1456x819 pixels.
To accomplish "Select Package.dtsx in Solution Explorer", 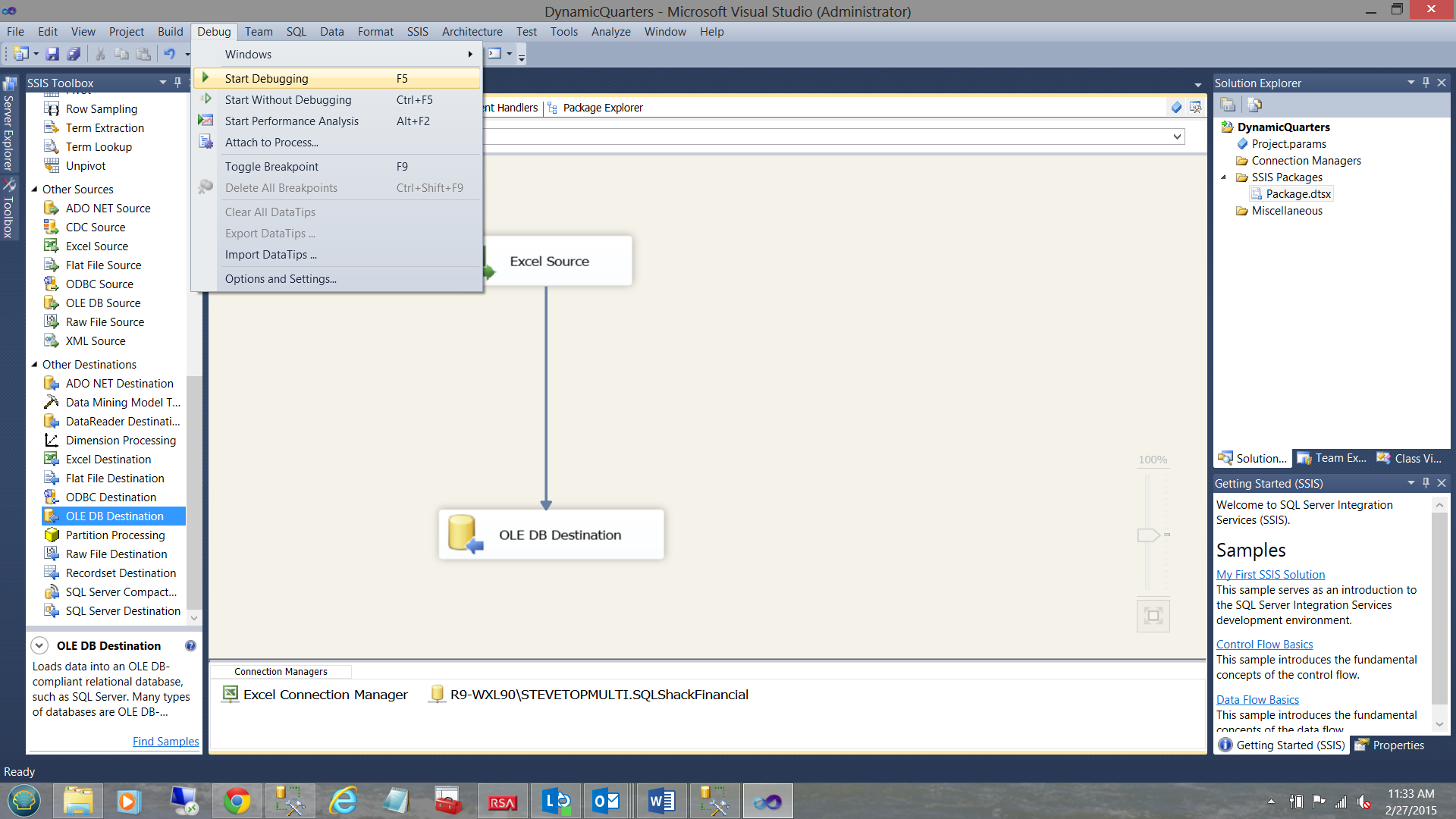I will click(x=1298, y=194).
